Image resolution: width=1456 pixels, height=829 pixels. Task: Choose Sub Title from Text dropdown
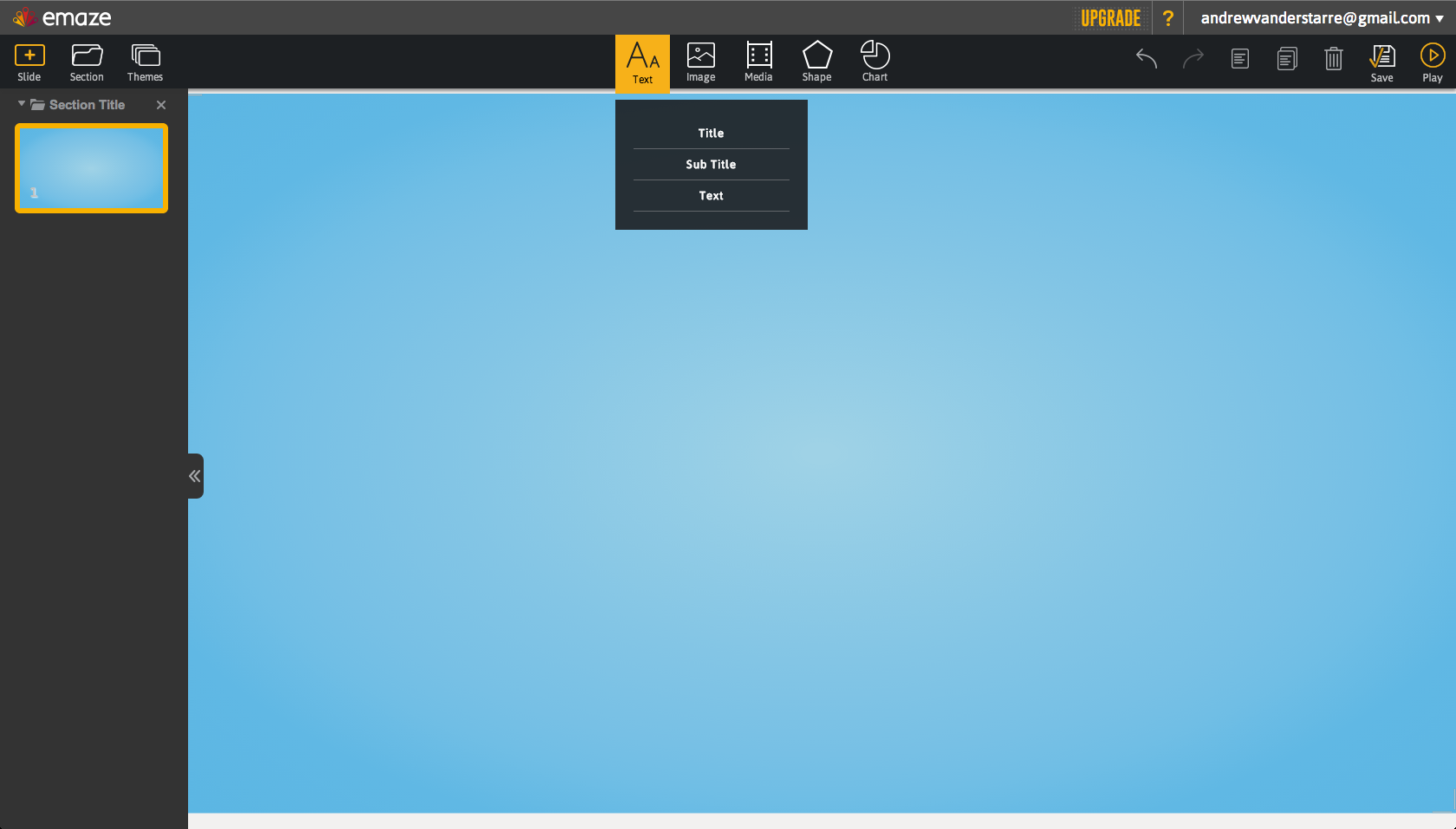(x=711, y=165)
